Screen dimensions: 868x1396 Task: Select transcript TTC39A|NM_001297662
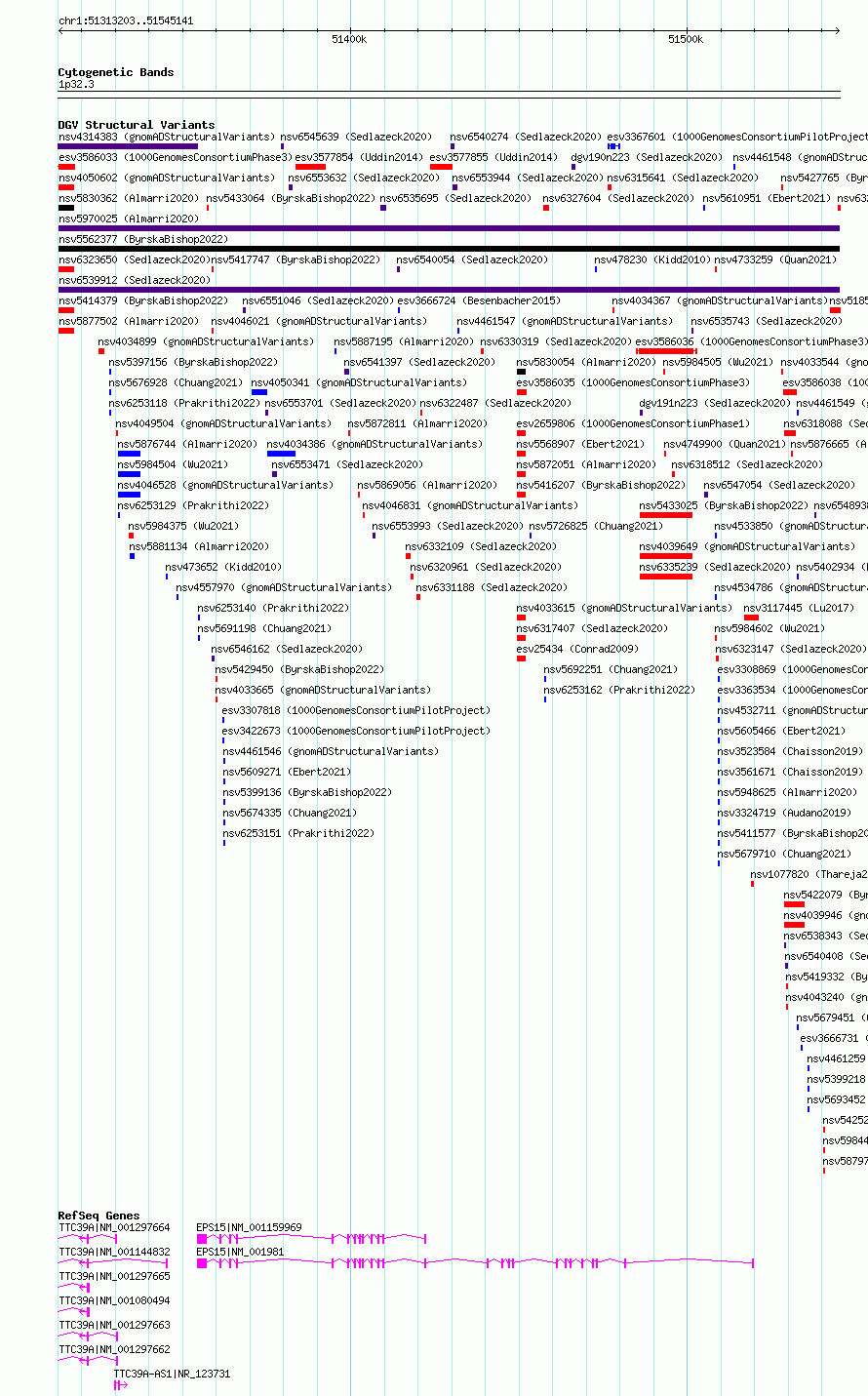pos(114,1349)
